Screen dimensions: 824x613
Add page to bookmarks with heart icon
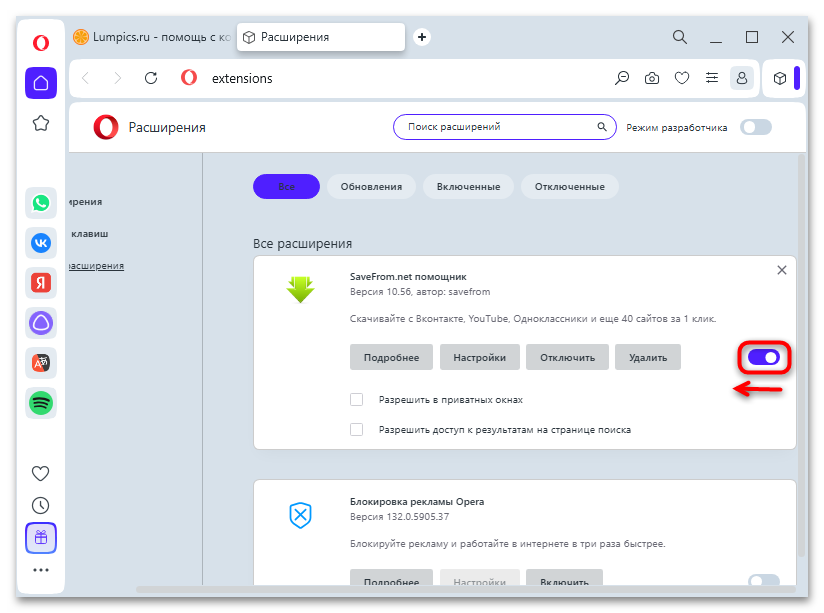coord(682,78)
